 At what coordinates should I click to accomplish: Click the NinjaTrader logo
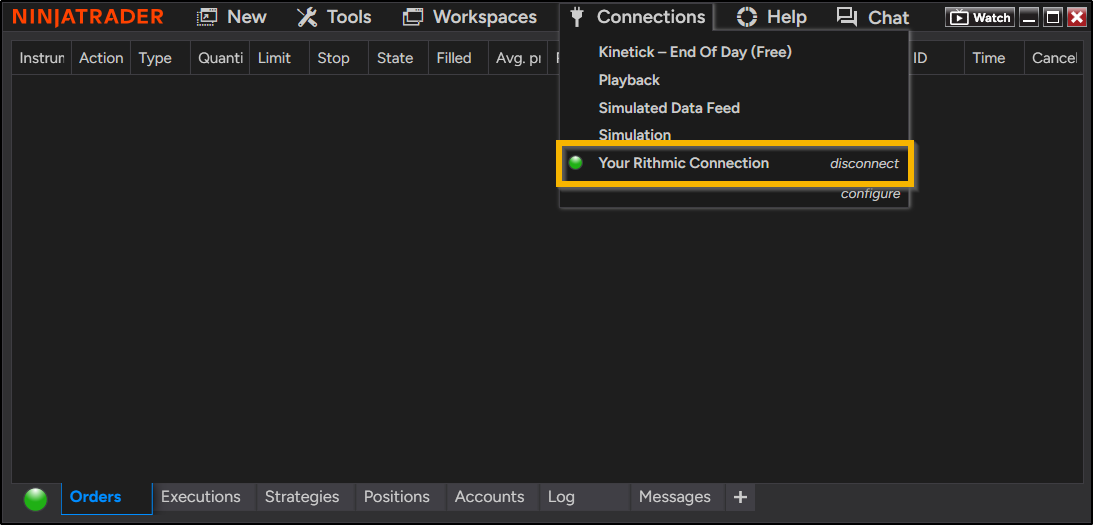coord(88,17)
